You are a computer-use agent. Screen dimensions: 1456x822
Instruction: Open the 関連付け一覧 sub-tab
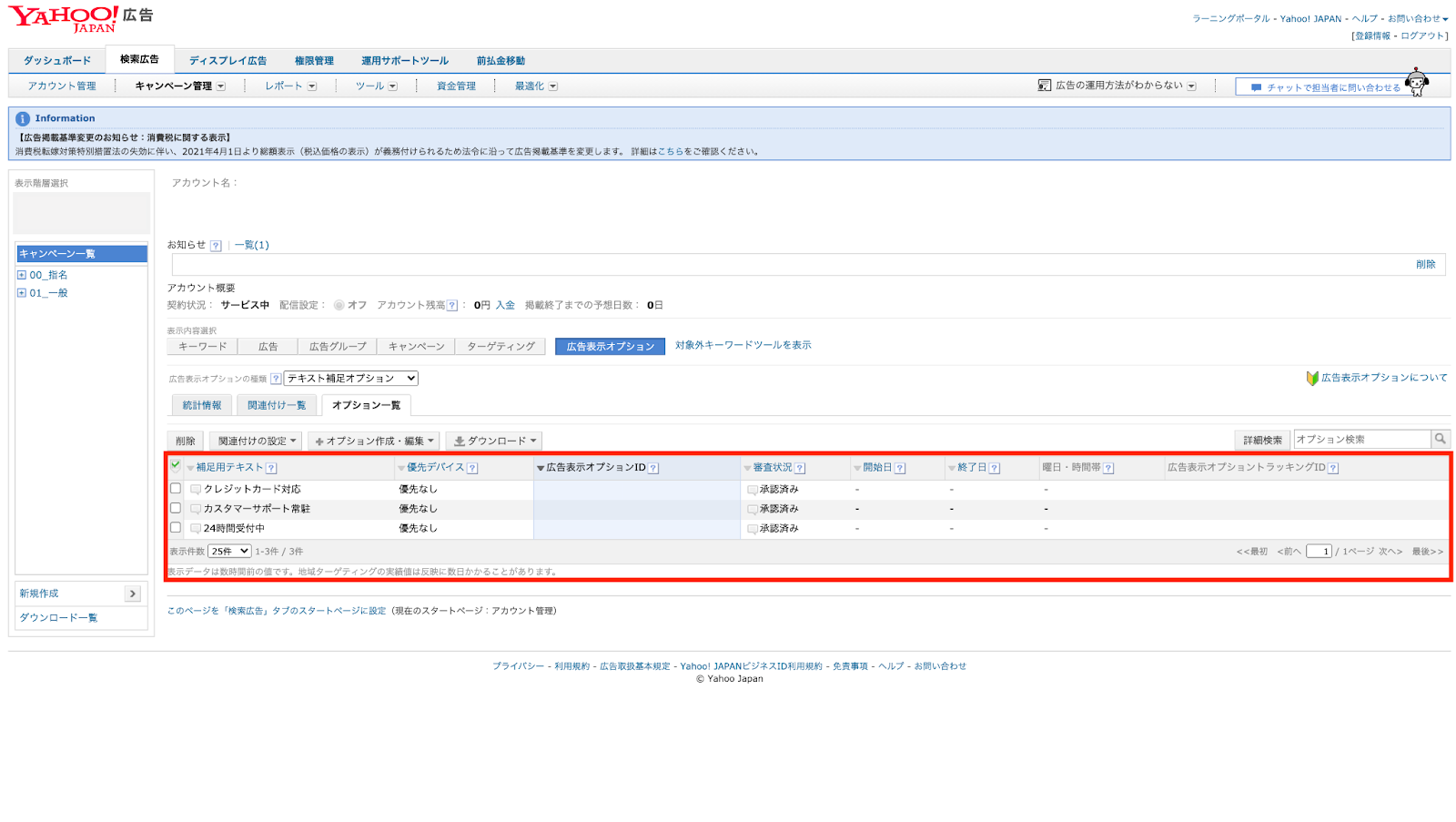click(x=277, y=406)
